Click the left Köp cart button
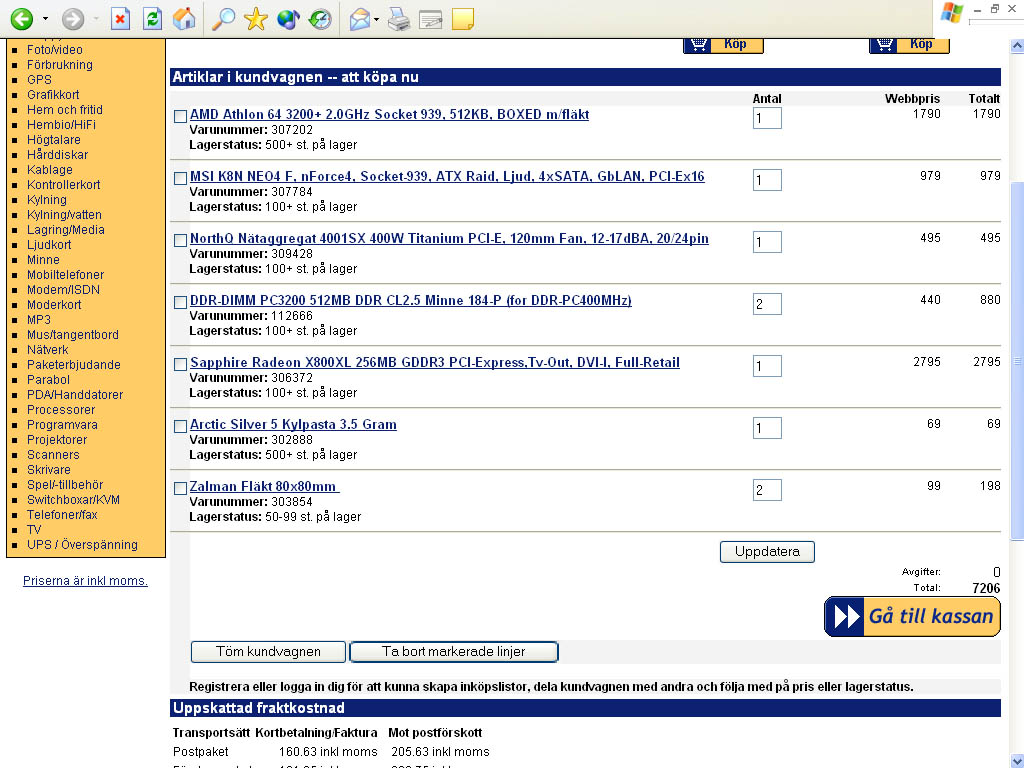Viewport: 1024px width, 768px height. tap(723, 44)
